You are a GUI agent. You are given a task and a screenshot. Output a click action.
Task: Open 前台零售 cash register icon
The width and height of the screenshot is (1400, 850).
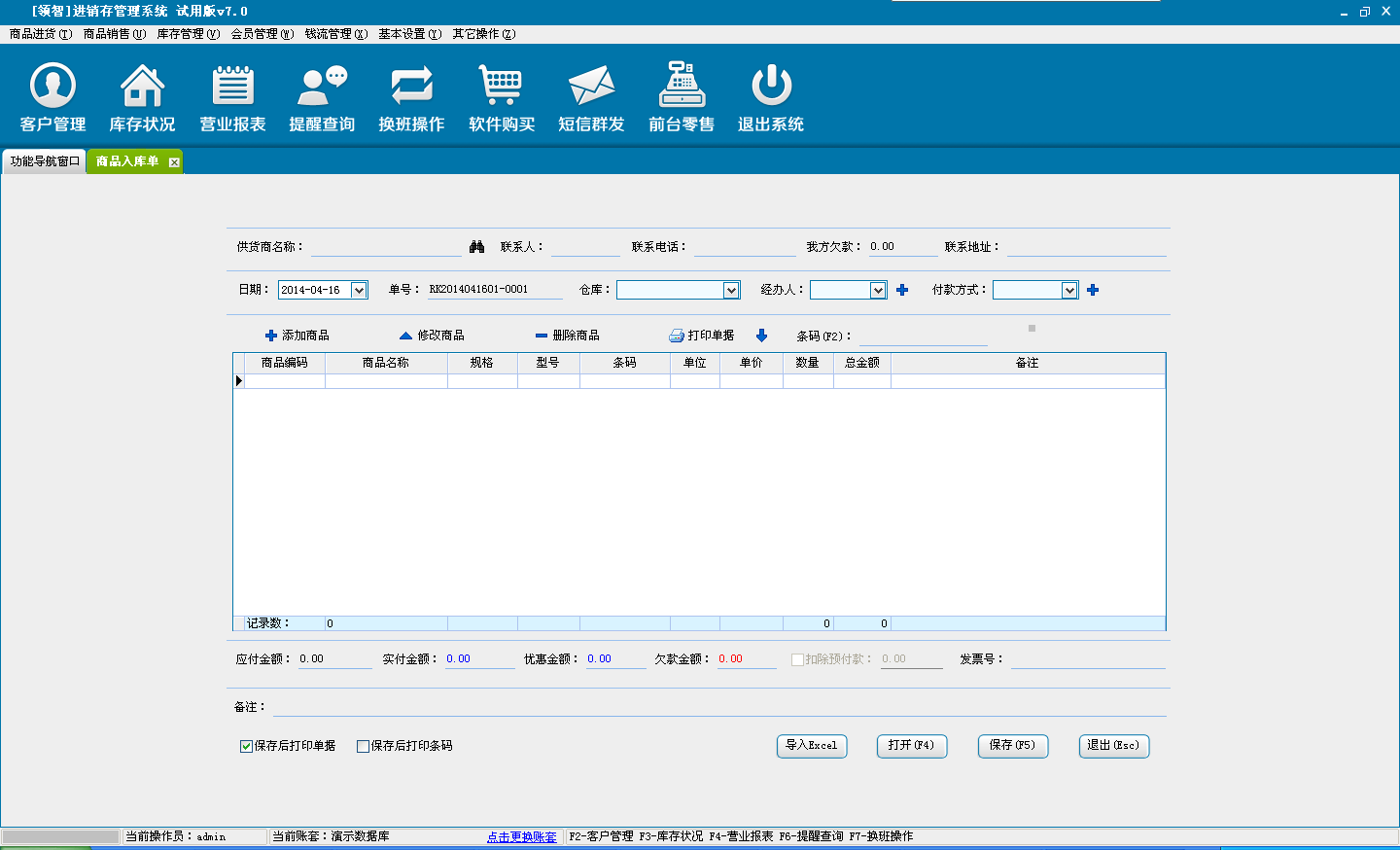click(681, 87)
